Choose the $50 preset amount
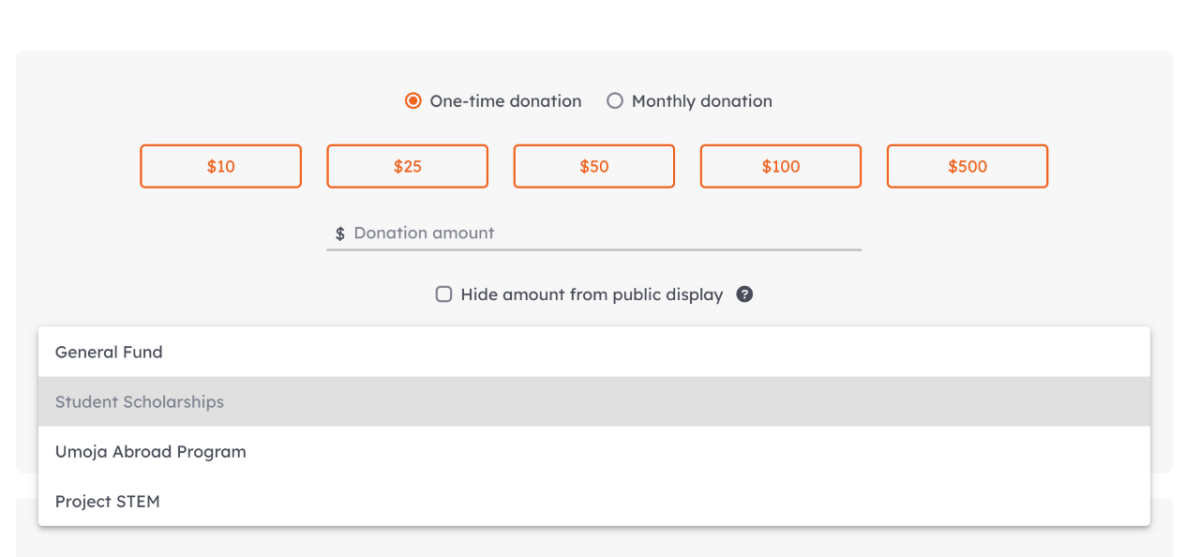1200x557 pixels. (x=594, y=167)
